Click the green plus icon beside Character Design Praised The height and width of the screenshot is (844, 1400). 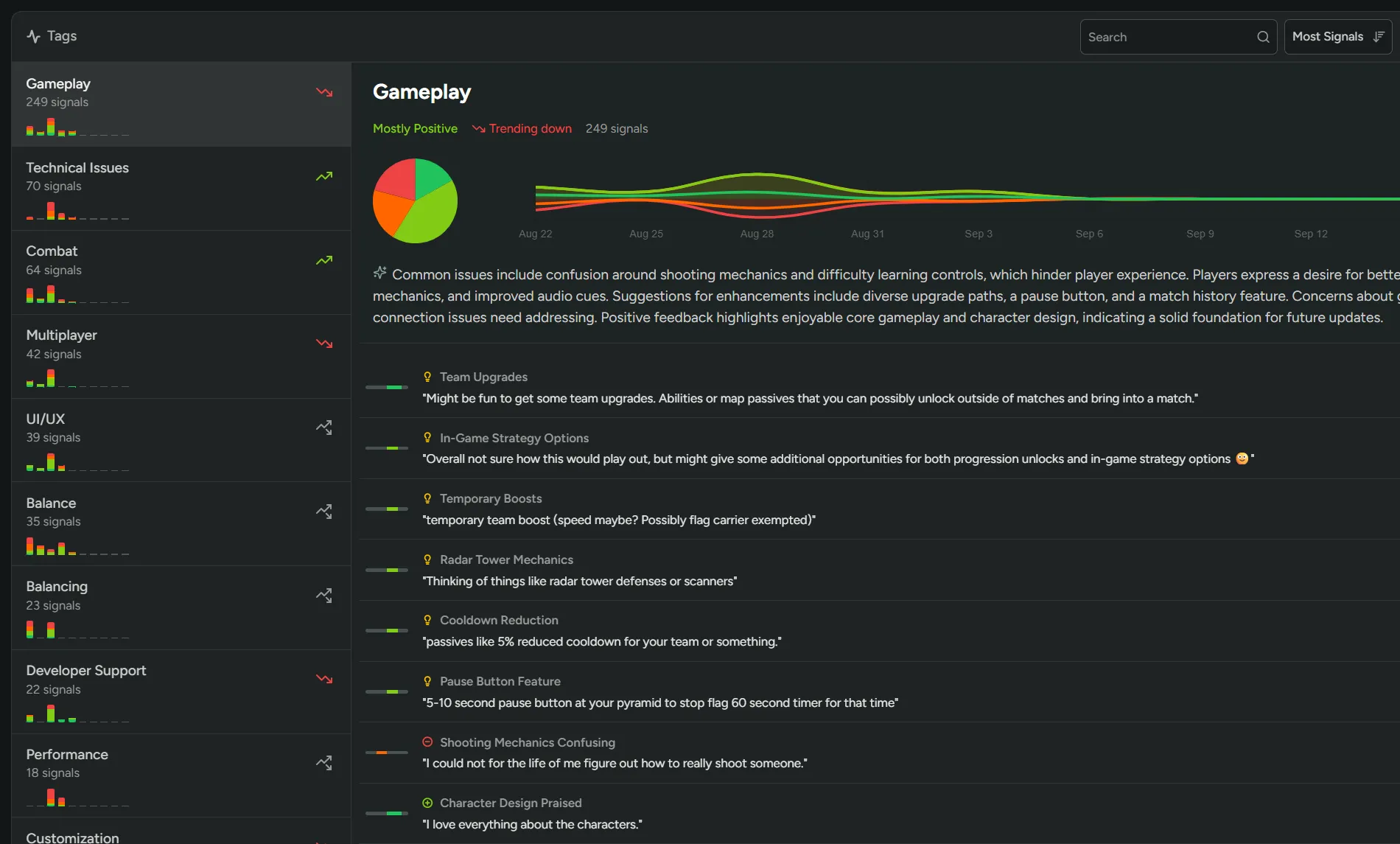(427, 803)
